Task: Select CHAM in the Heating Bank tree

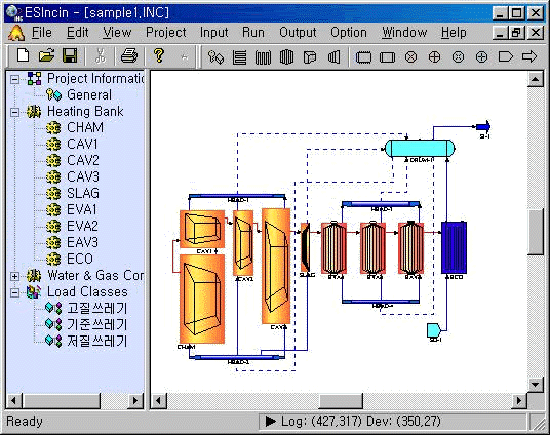Action: point(85,127)
